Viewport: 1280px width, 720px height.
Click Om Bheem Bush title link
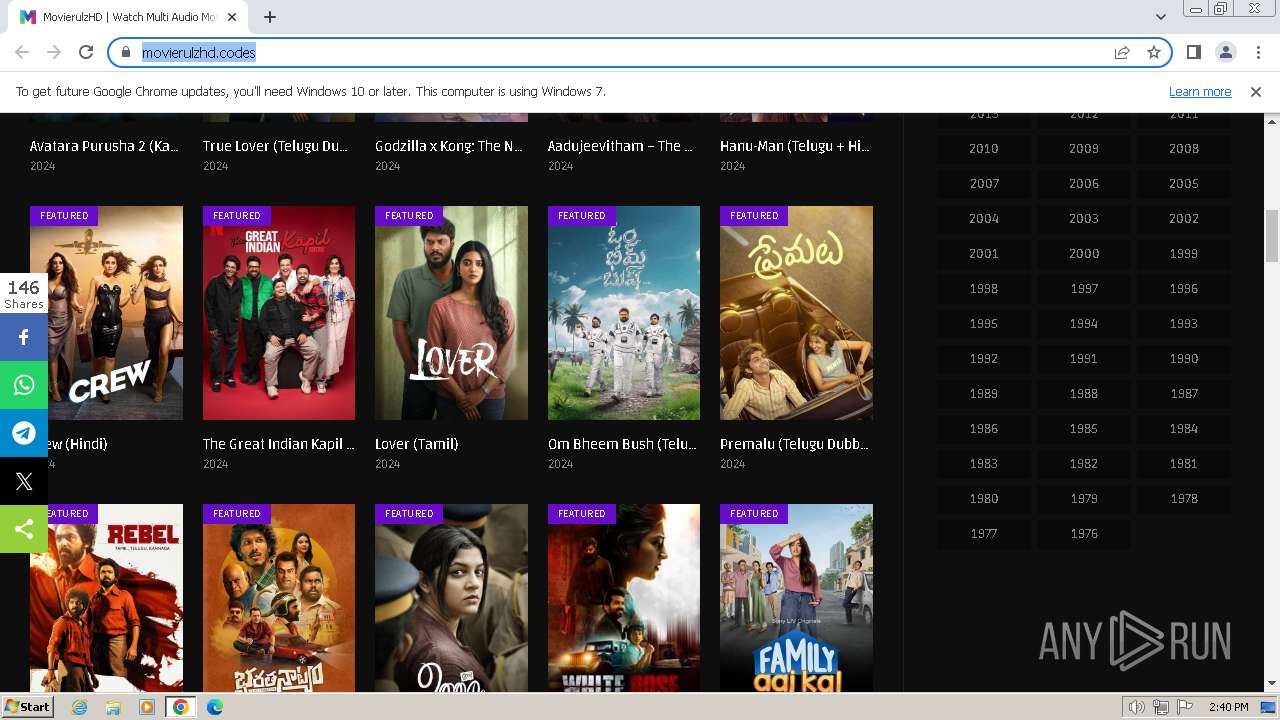pyautogui.click(x=622, y=444)
